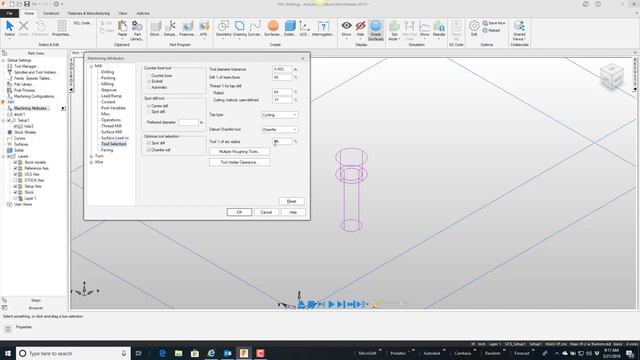Switch to the View ribbon tab

tap(122, 13)
